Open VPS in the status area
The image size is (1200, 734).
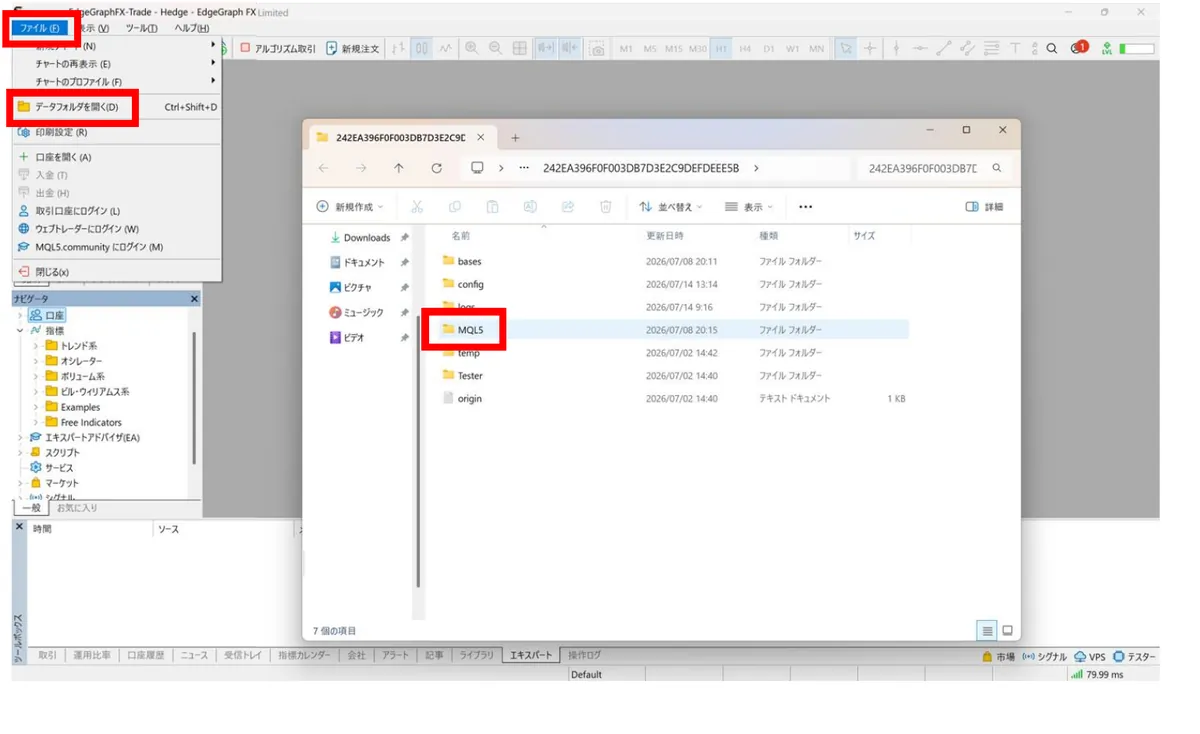pos(1090,657)
